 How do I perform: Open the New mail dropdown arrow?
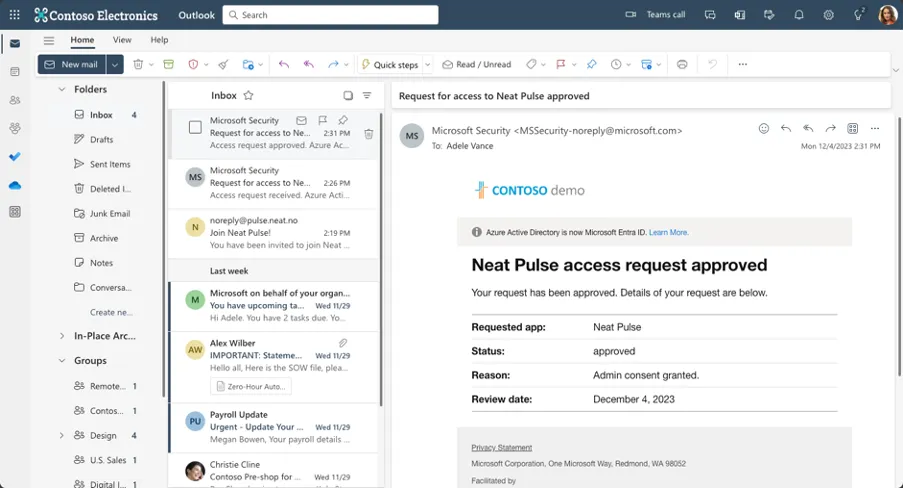click(x=115, y=64)
